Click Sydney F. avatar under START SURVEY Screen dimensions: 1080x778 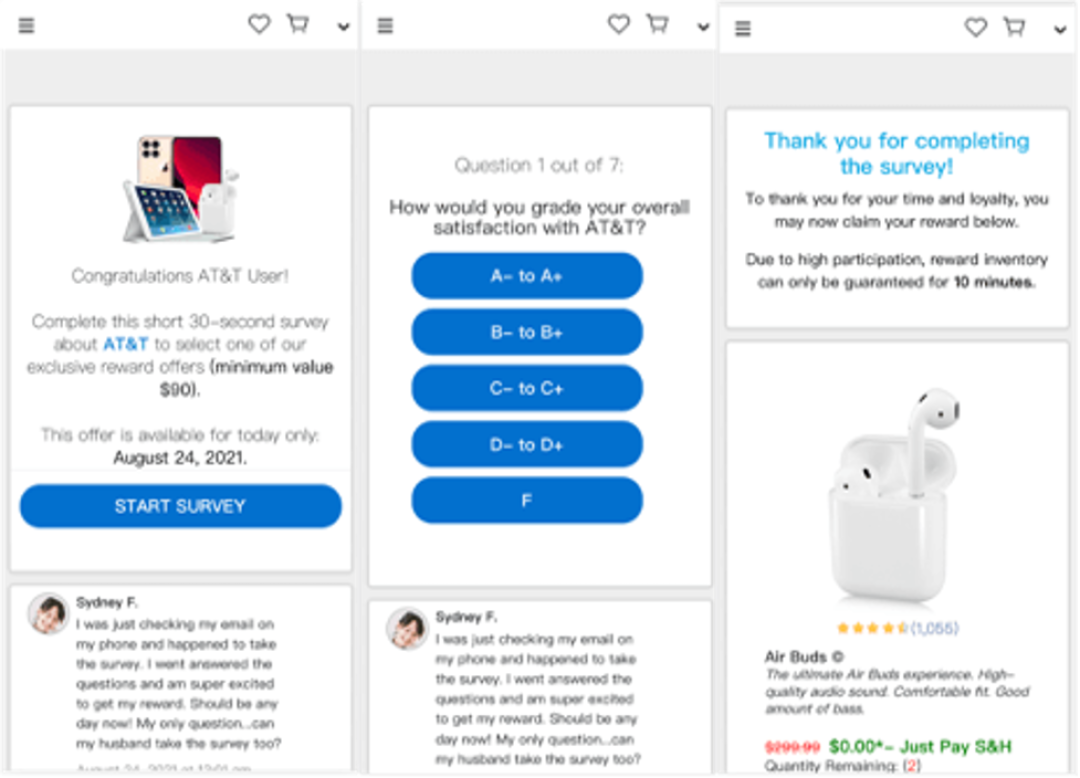click(48, 614)
